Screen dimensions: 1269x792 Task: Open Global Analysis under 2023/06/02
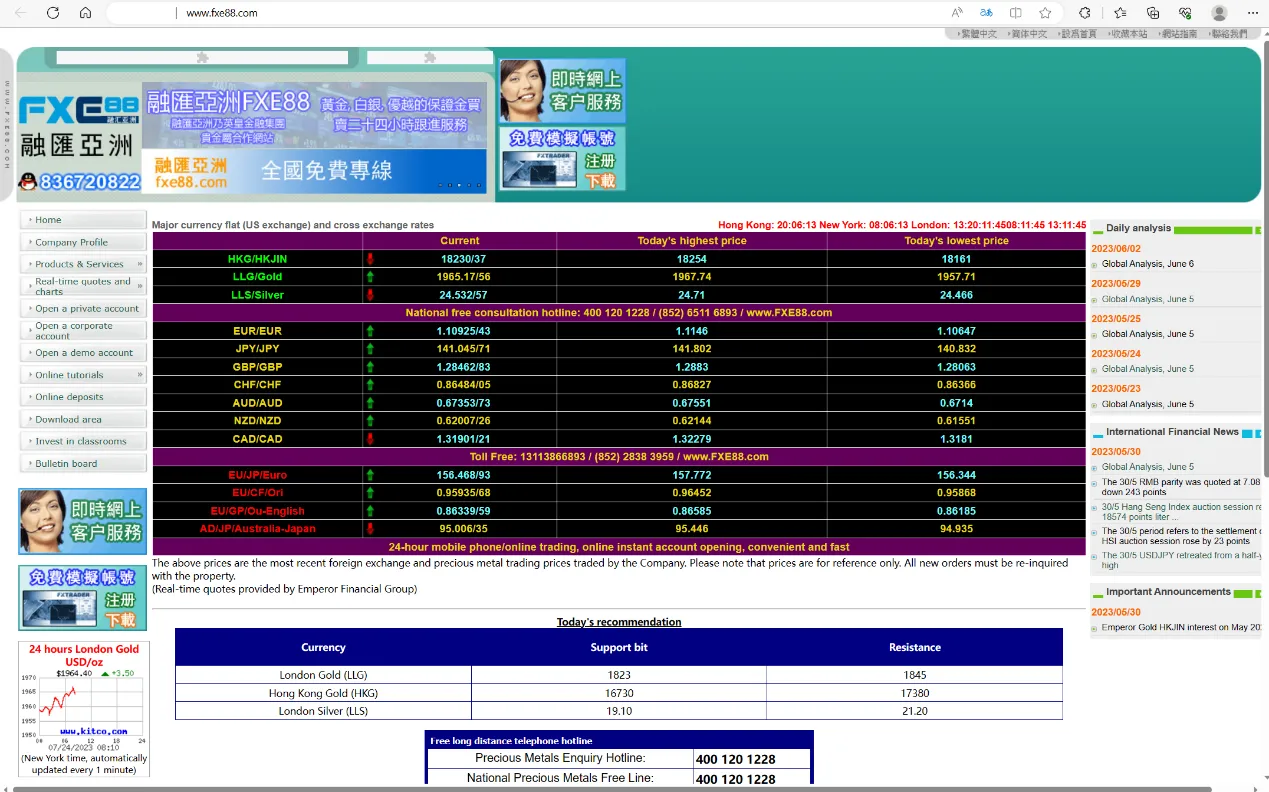point(1147,264)
